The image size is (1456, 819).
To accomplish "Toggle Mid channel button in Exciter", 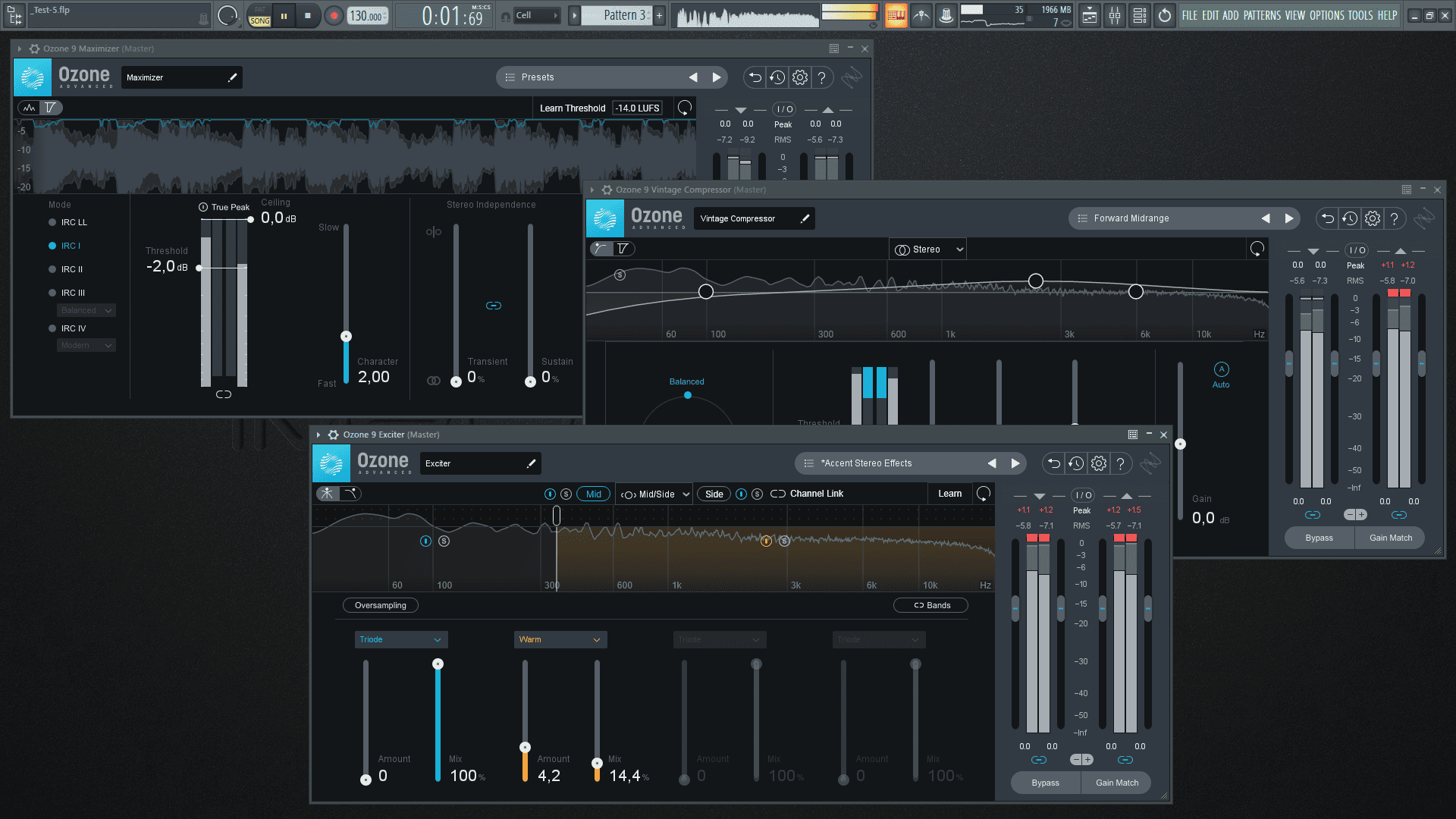I will click(x=594, y=494).
